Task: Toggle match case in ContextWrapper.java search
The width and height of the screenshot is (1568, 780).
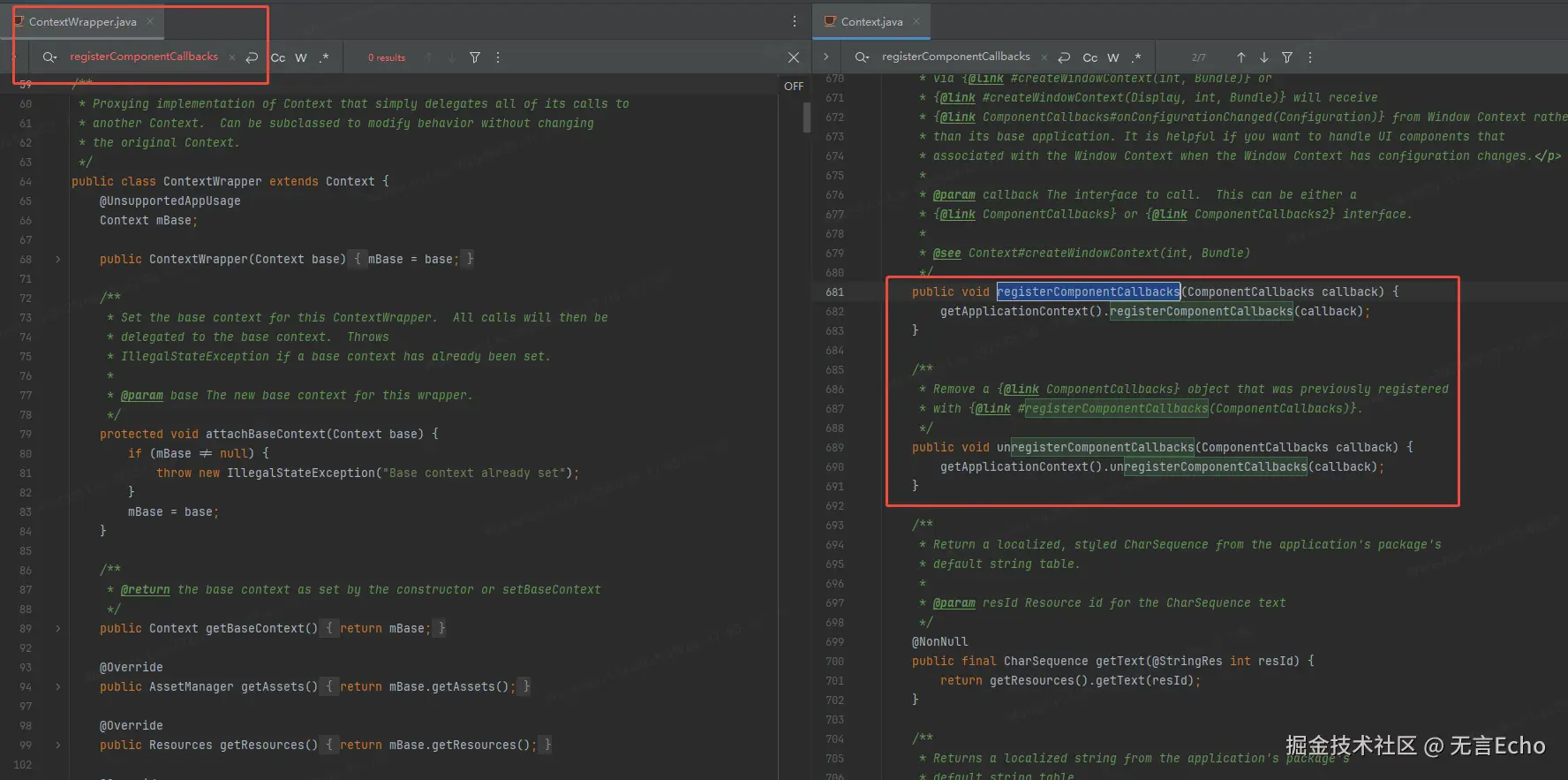Action: [278, 57]
